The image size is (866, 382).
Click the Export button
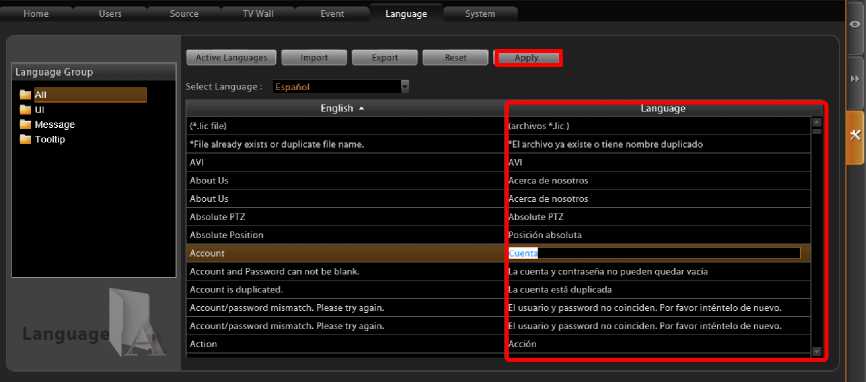(384, 58)
